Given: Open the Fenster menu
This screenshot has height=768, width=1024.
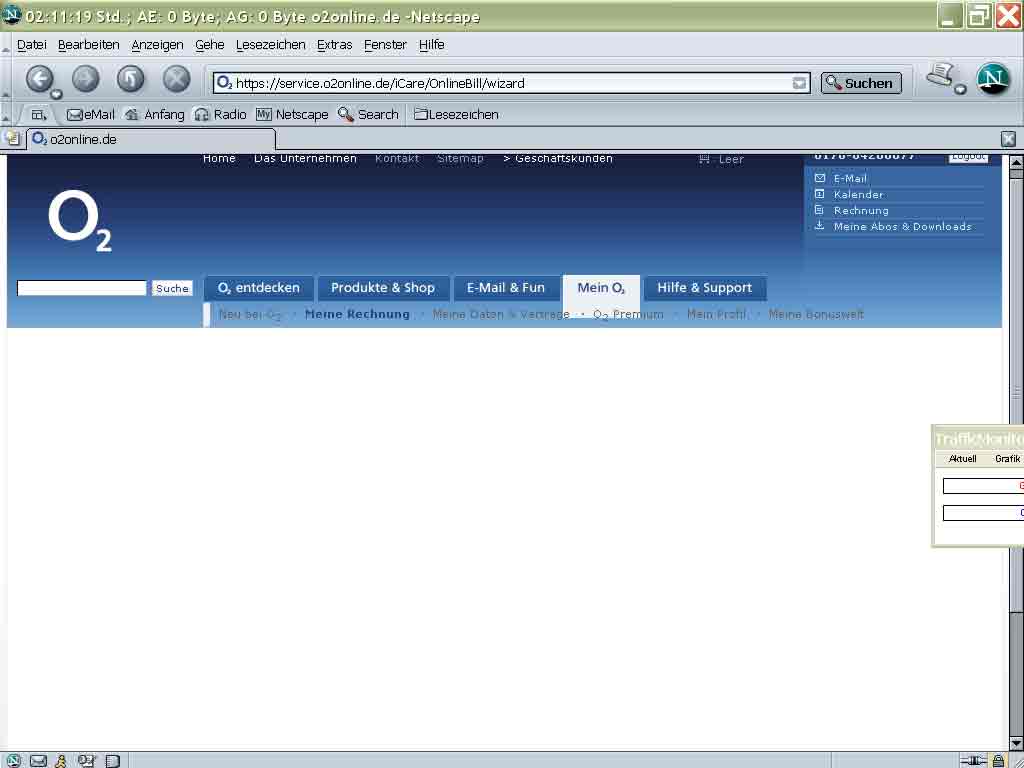Looking at the screenshot, I should coord(385,44).
